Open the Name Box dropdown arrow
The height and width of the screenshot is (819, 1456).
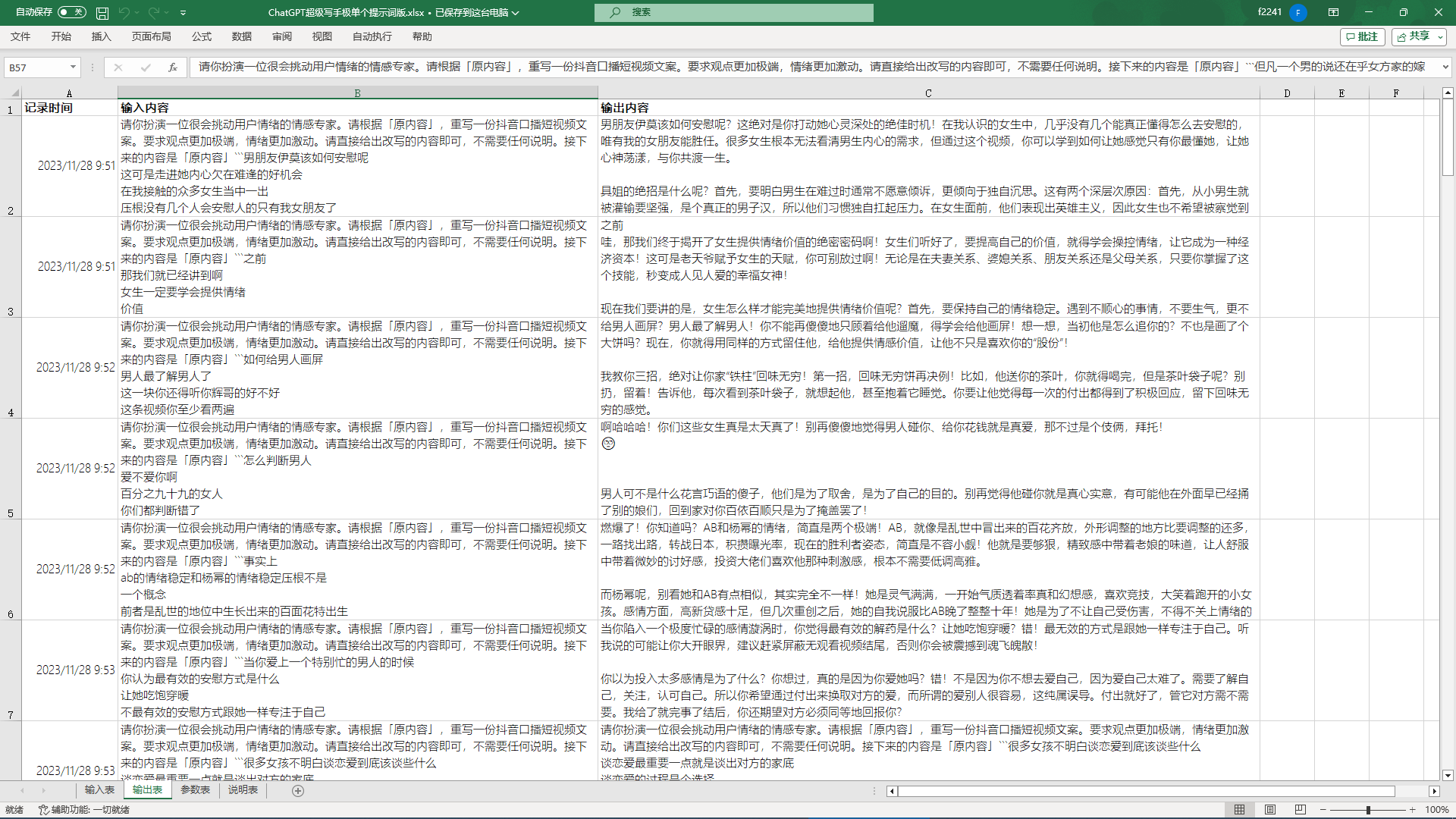(73, 67)
